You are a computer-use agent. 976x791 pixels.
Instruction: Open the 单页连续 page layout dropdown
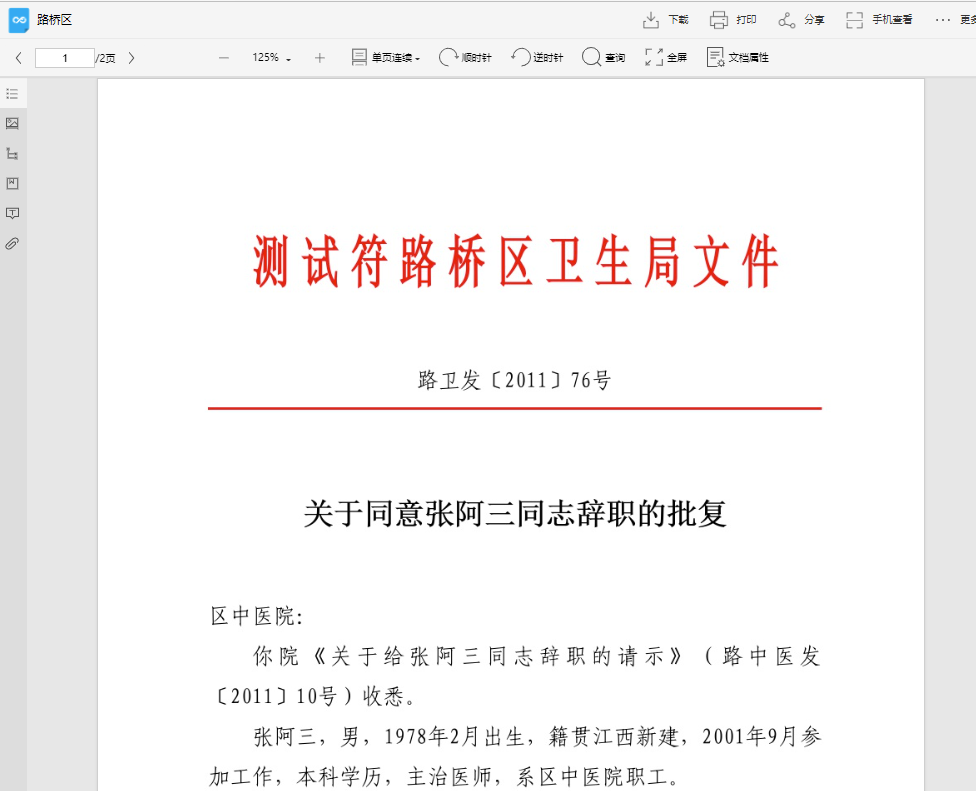click(386, 58)
